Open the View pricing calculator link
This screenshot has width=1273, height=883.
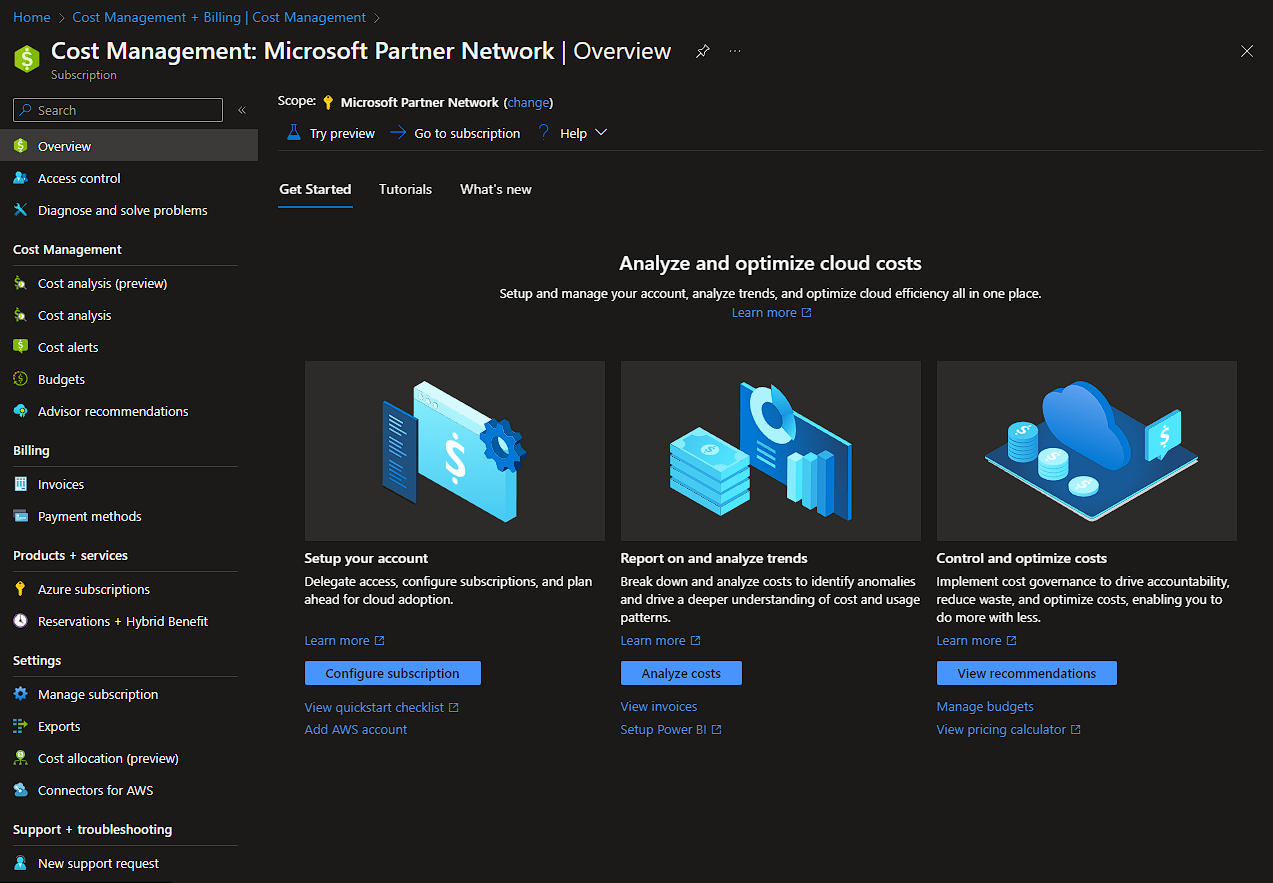pyautogui.click(x=1009, y=729)
